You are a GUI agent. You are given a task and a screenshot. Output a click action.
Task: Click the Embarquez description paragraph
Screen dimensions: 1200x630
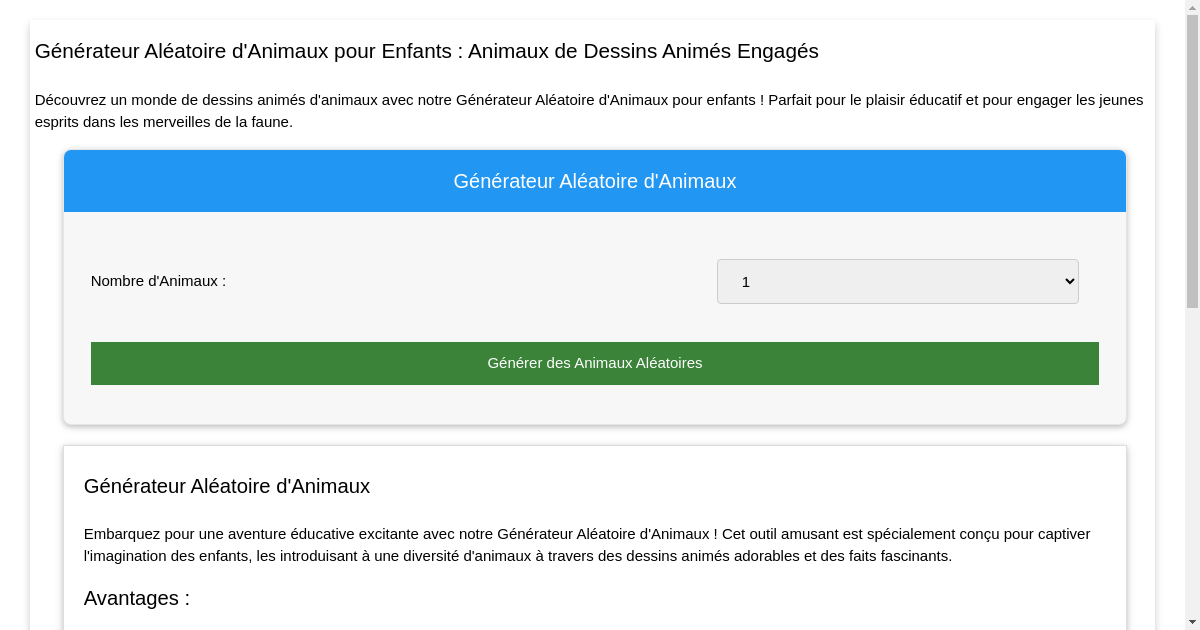click(586, 545)
